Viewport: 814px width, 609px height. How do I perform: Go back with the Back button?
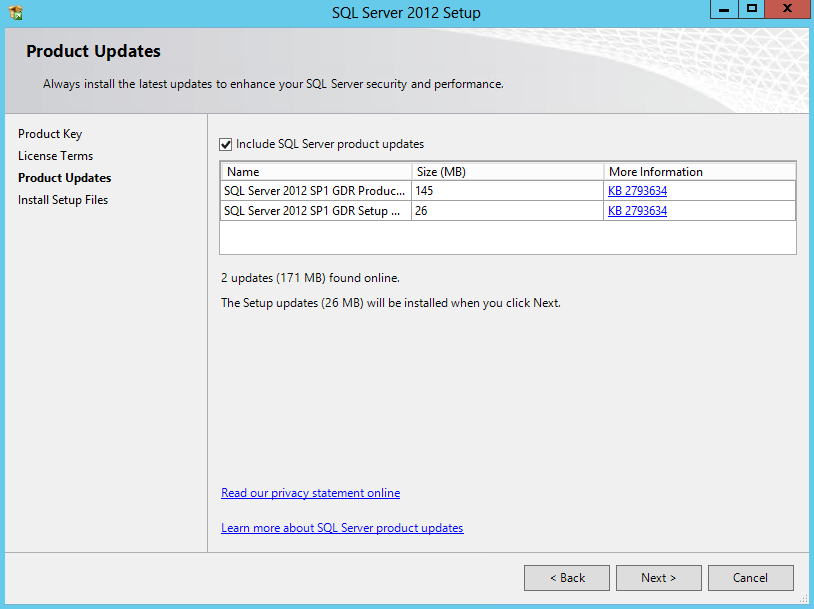(x=567, y=578)
